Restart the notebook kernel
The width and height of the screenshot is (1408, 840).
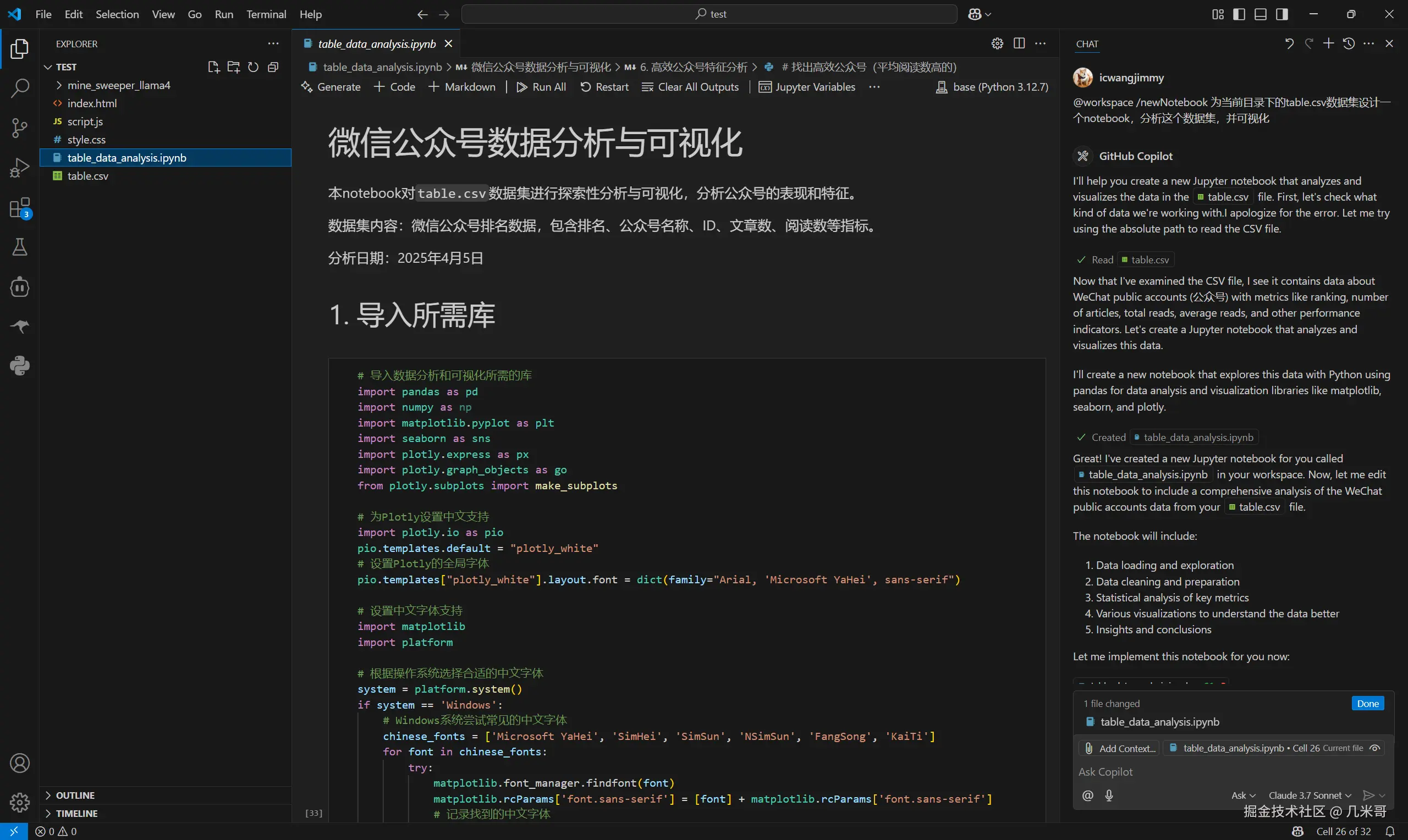click(604, 87)
